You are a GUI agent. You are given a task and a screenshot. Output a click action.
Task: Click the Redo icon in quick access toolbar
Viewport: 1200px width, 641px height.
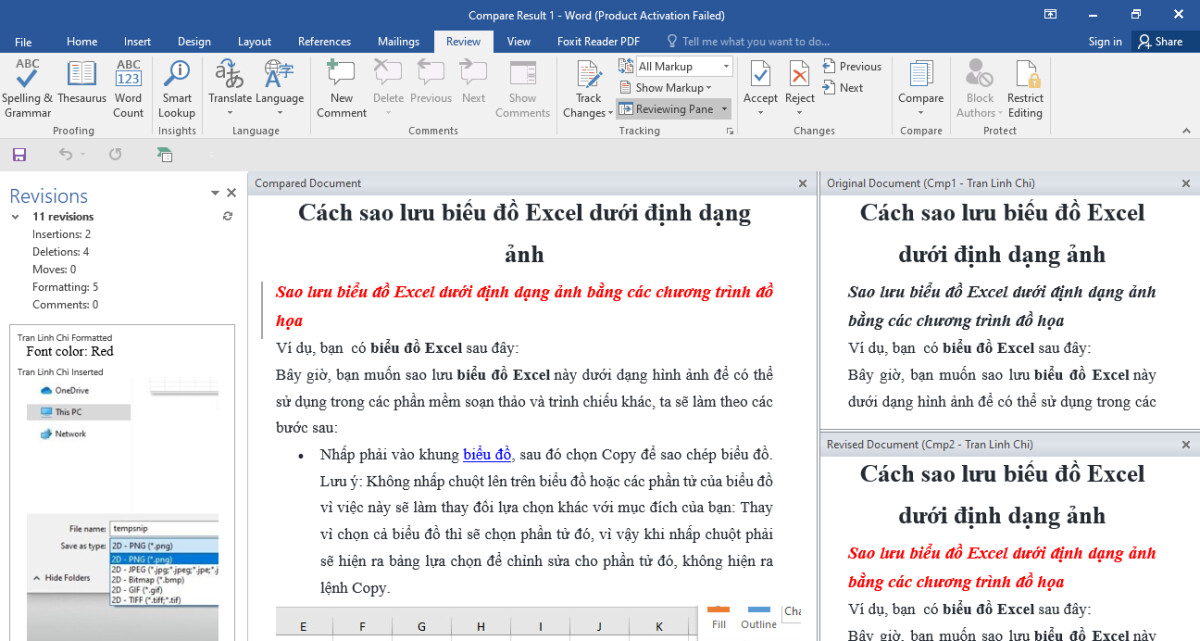point(115,154)
